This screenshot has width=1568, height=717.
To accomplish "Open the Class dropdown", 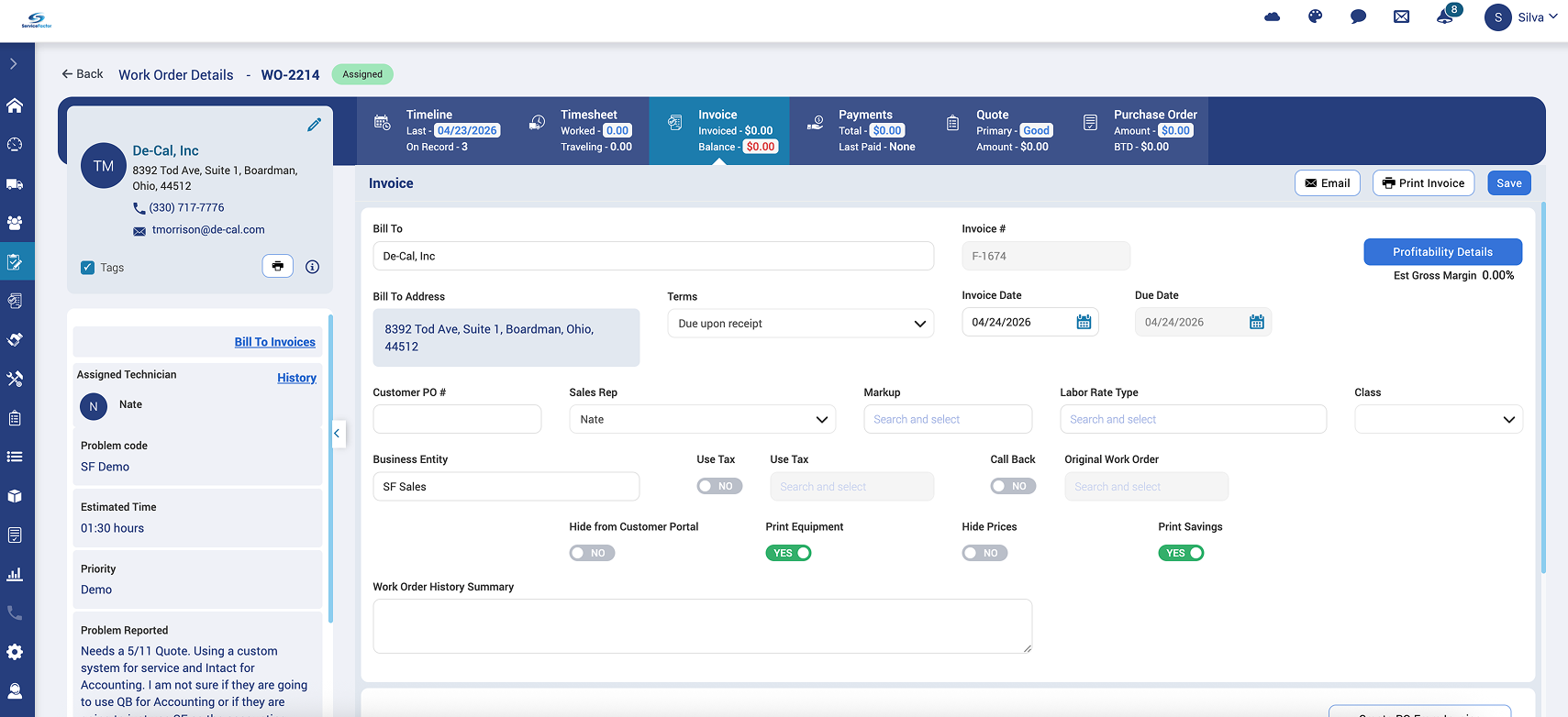I will pos(1439,419).
